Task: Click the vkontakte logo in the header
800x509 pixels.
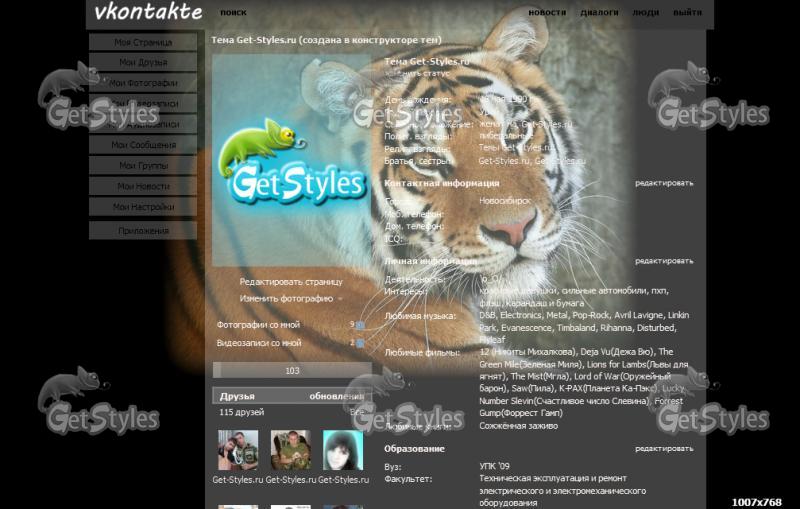Action: 147,13
